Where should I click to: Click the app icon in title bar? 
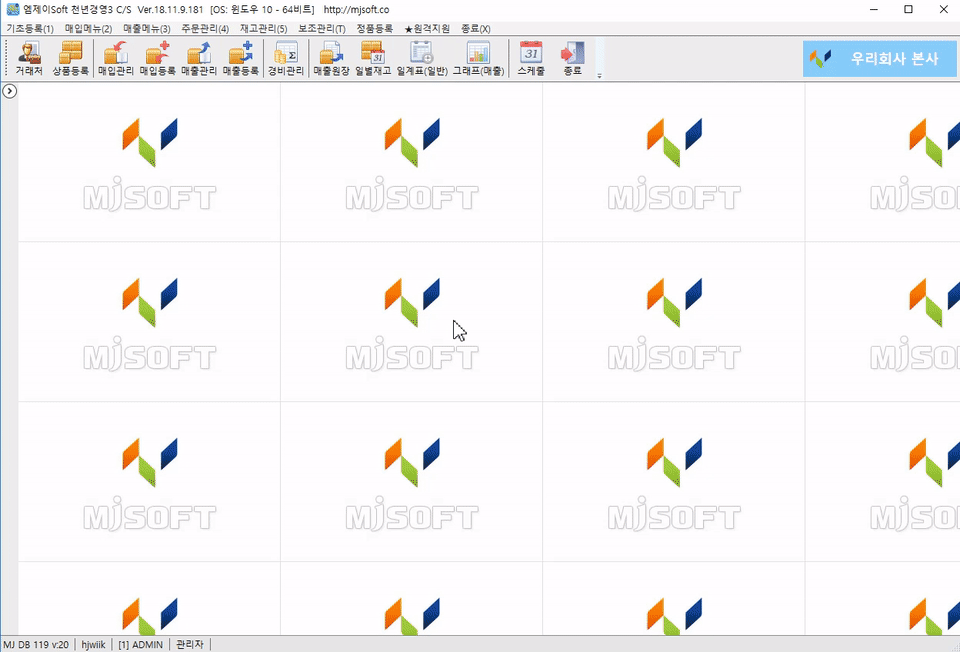[x=12, y=9]
